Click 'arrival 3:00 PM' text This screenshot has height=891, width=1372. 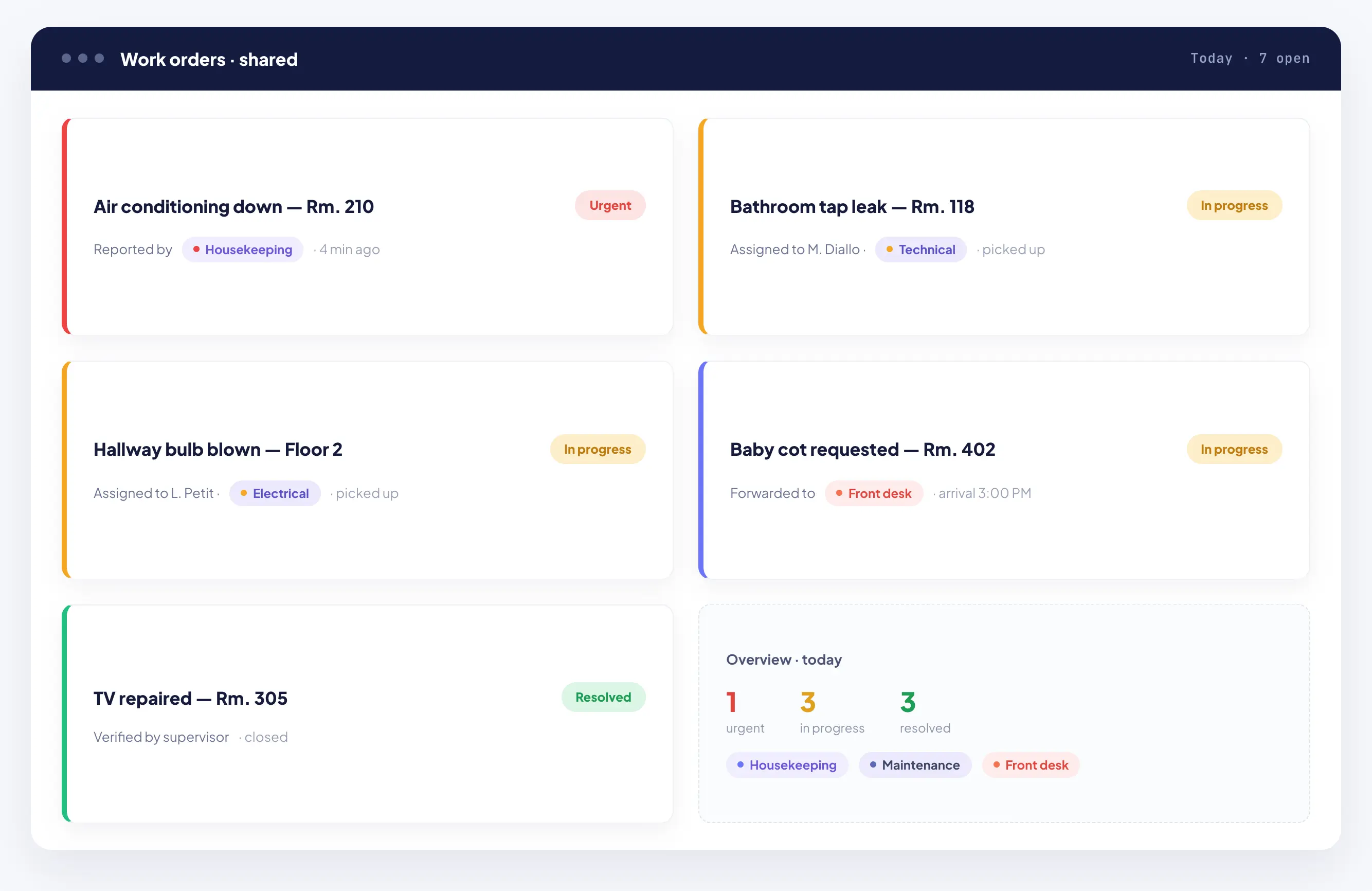985,494
